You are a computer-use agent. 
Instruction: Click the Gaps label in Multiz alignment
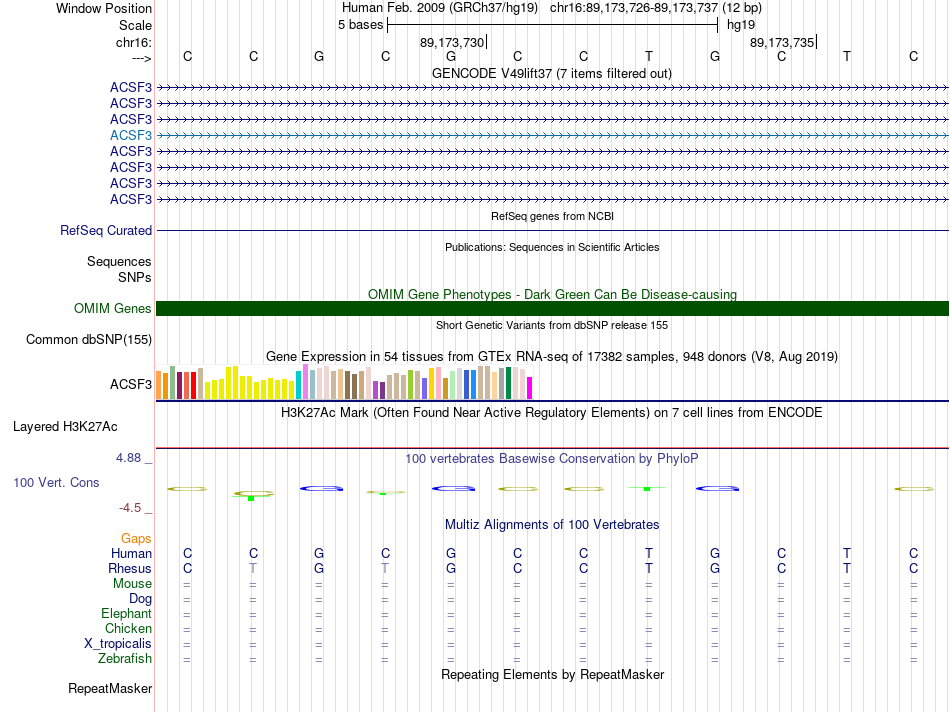click(x=136, y=538)
